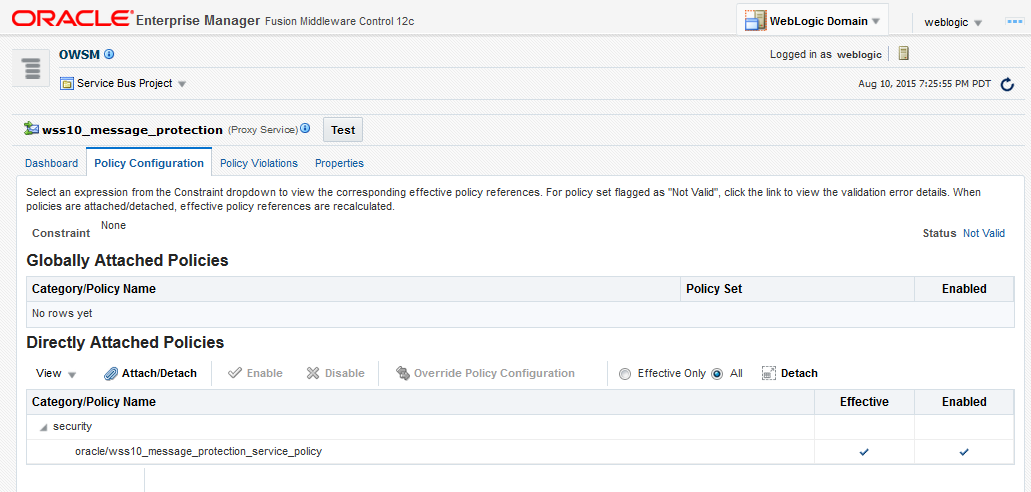The width and height of the screenshot is (1031, 492).
Task: Click the refresh page icon
Action: tap(1007, 84)
